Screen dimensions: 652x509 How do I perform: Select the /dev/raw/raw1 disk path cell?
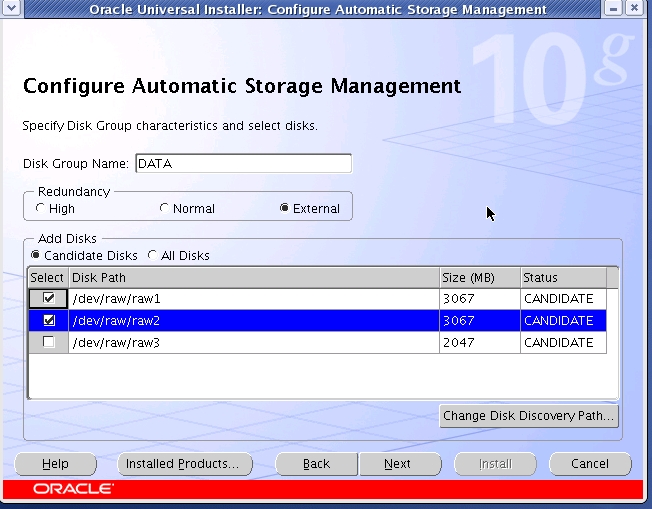pyautogui.click(x=254, y=299)
